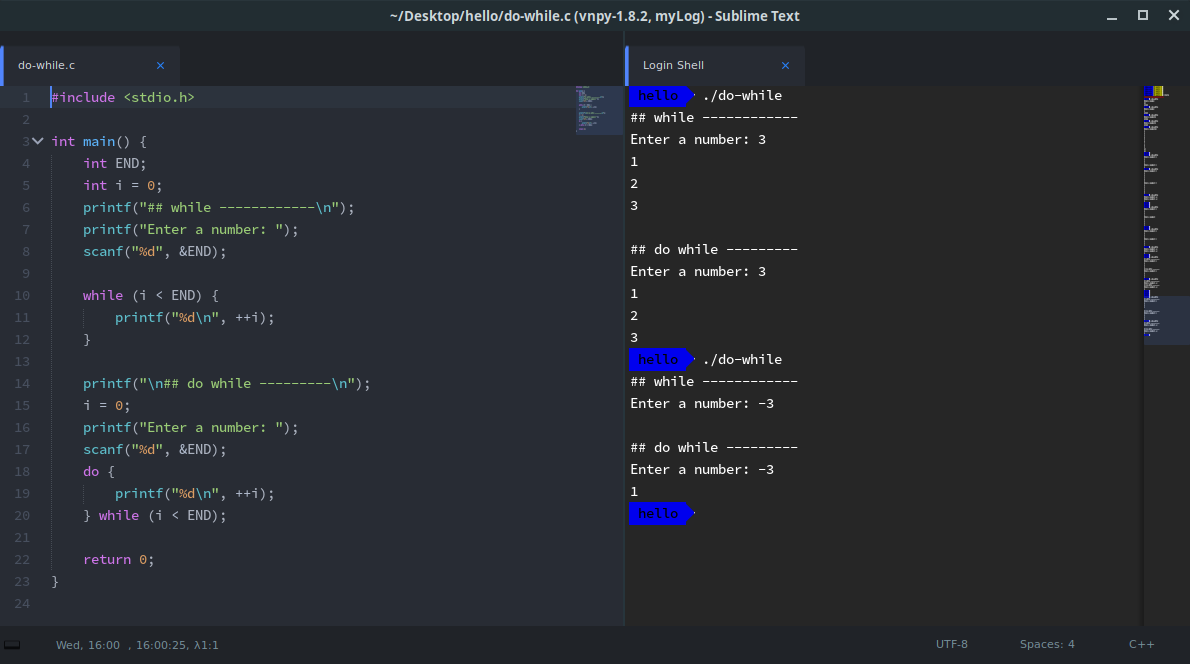Minimize the Sublime Text window
1190x664 pixels.
[x=1112, y=16]
